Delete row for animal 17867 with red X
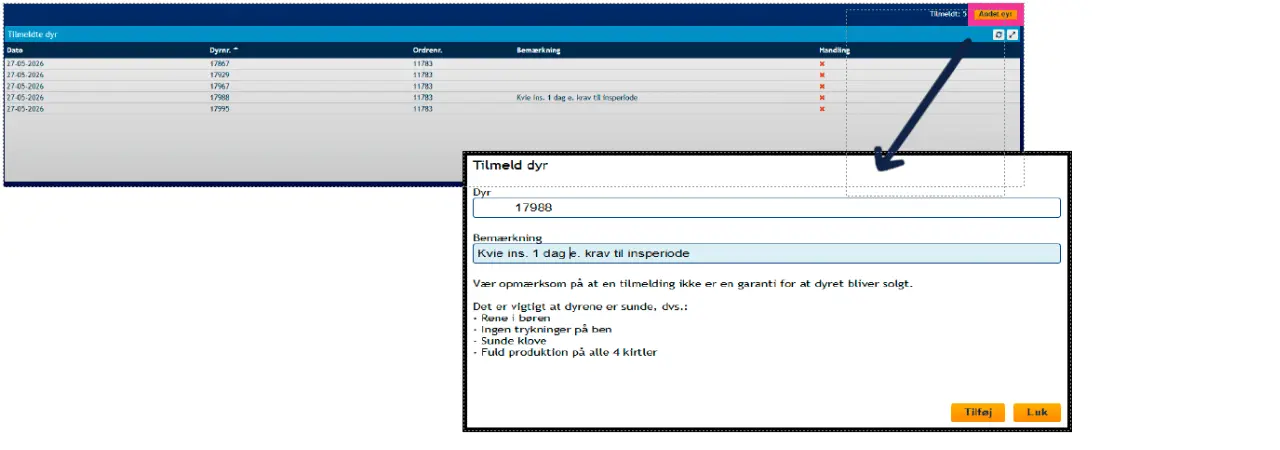The width and height of the screenshot is (1280, 450). click(822, 64)
